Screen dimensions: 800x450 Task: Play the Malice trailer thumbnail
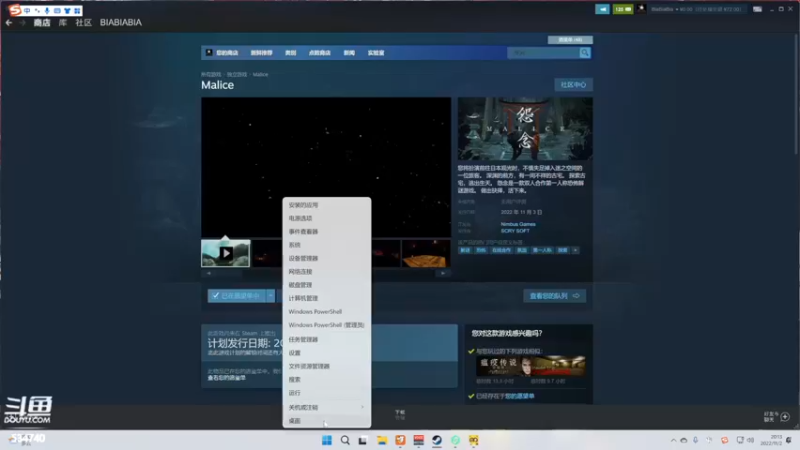(x=226, y=253)
